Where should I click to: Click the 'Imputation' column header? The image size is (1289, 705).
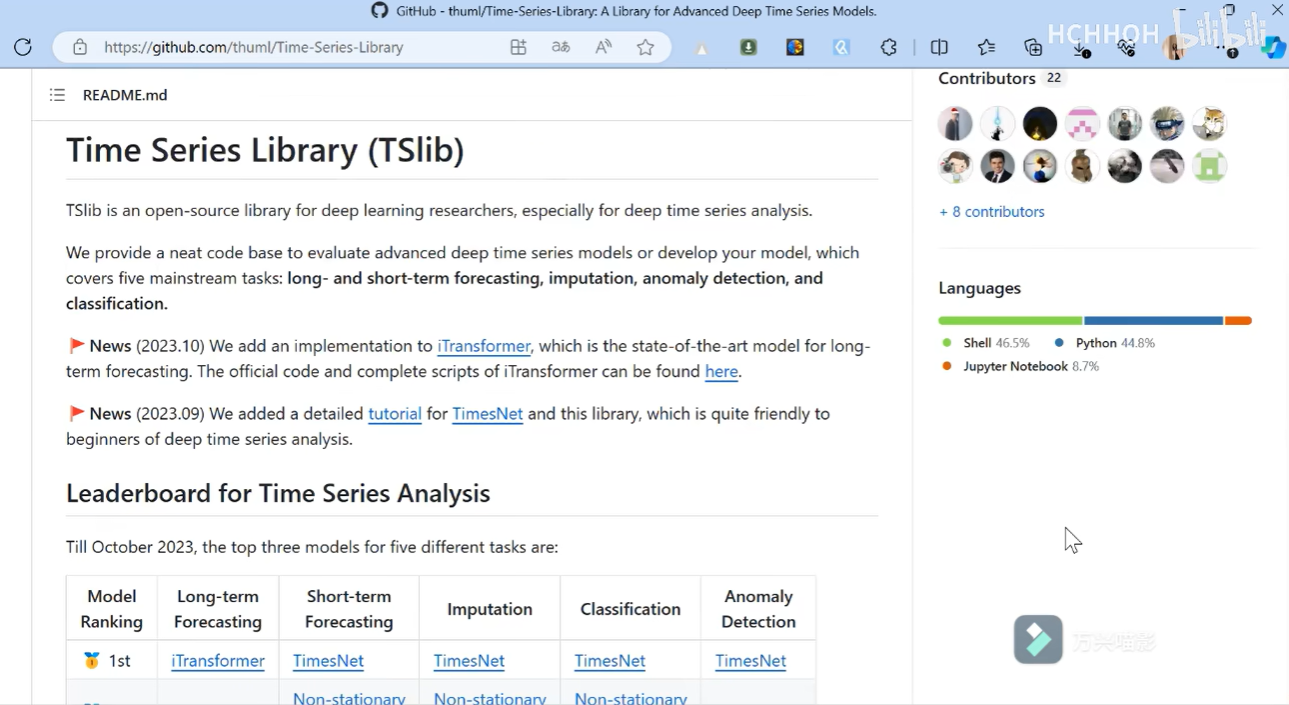[490, 609]
